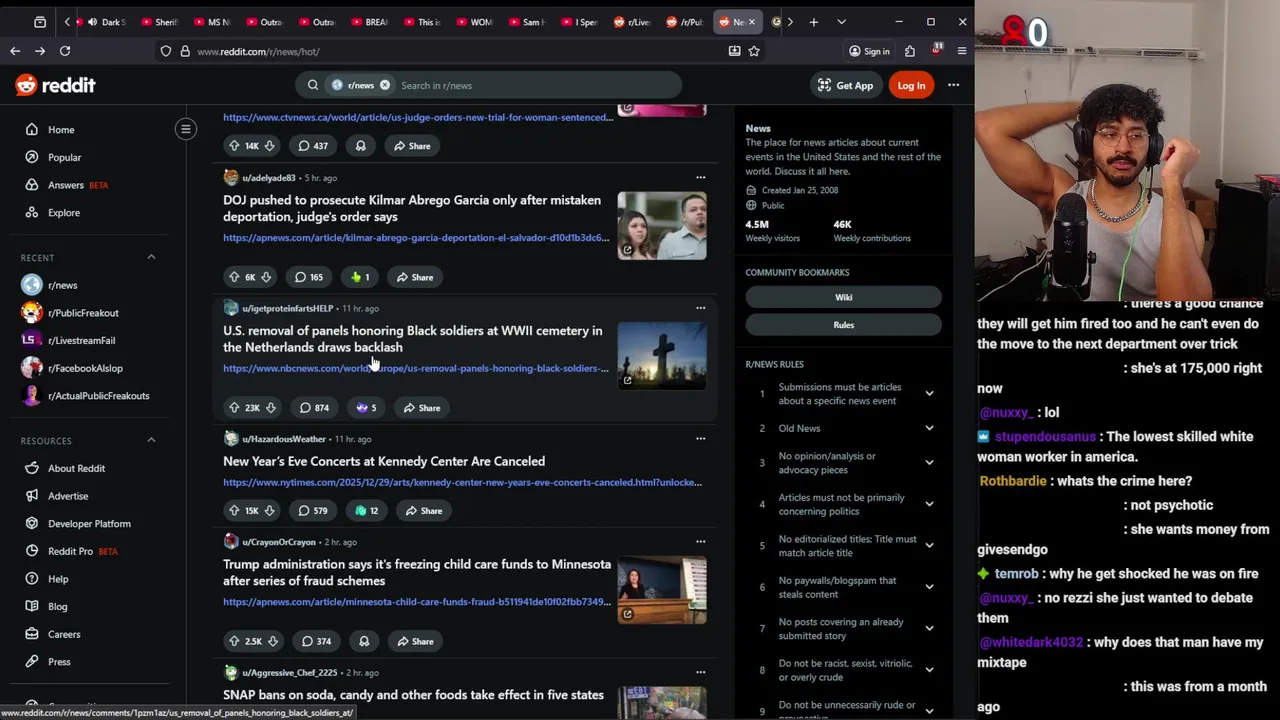Image resolution: width=1280 pixels, height=720 pixels.
Task: Open the Kennedy Center concerts post title
Action: coord(384,461)
